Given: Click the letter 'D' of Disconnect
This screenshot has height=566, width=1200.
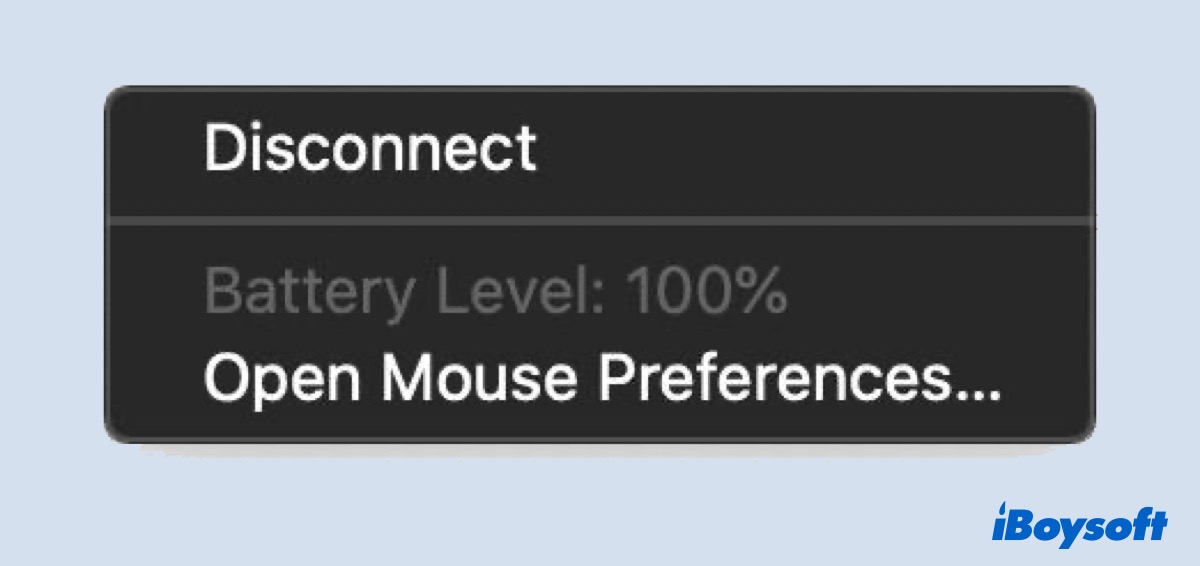Looking at the screenshot, I should click(222, 148).
